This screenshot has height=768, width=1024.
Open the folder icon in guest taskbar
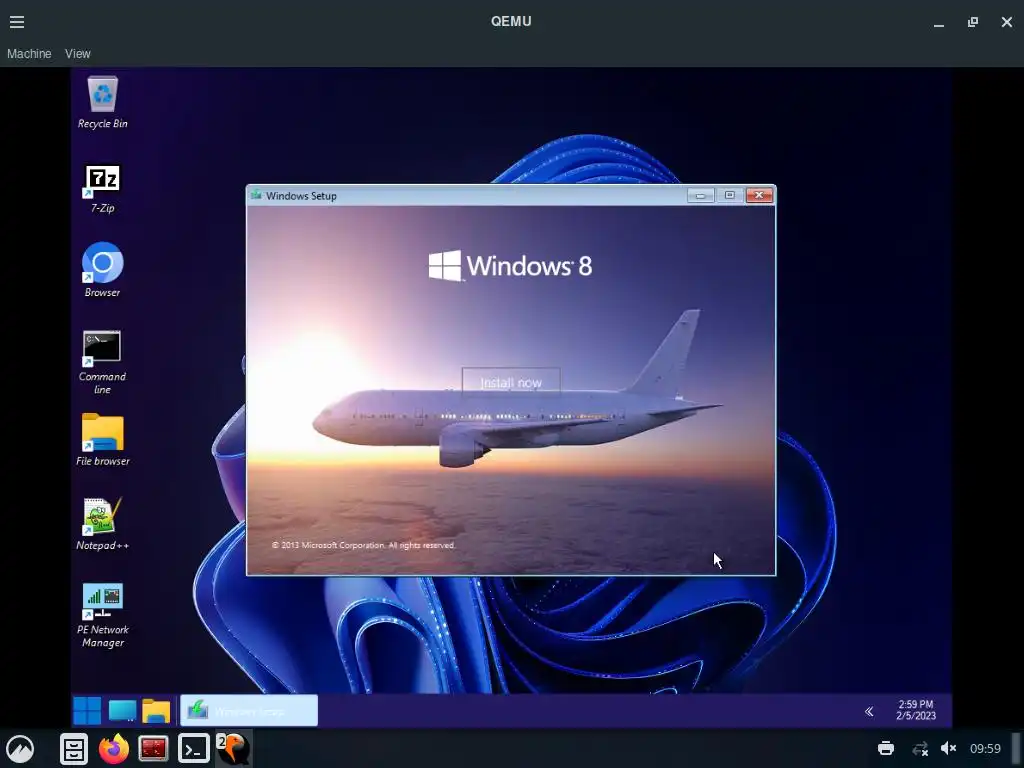(156, 711)
